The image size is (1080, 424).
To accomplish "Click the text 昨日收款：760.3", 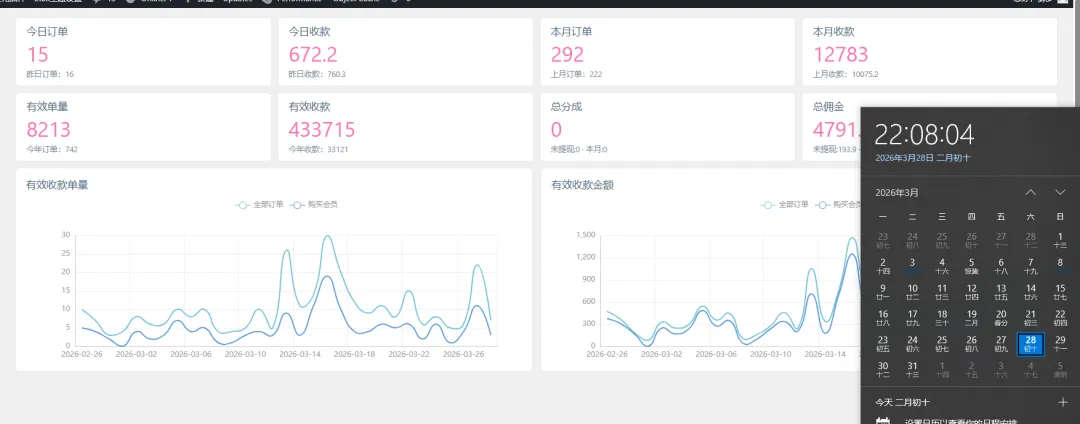I will tap(317, 74).
